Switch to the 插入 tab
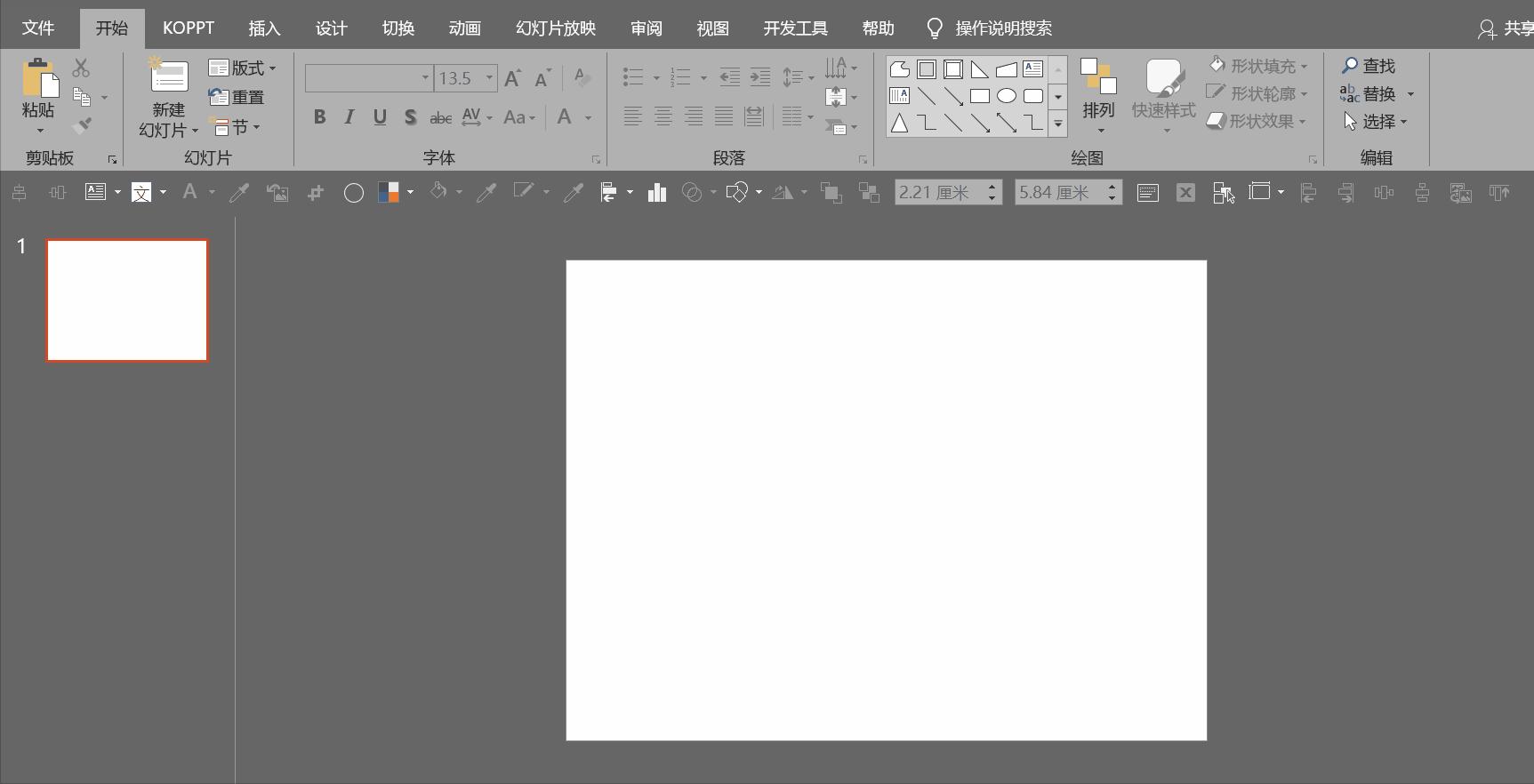 [264, 28]
